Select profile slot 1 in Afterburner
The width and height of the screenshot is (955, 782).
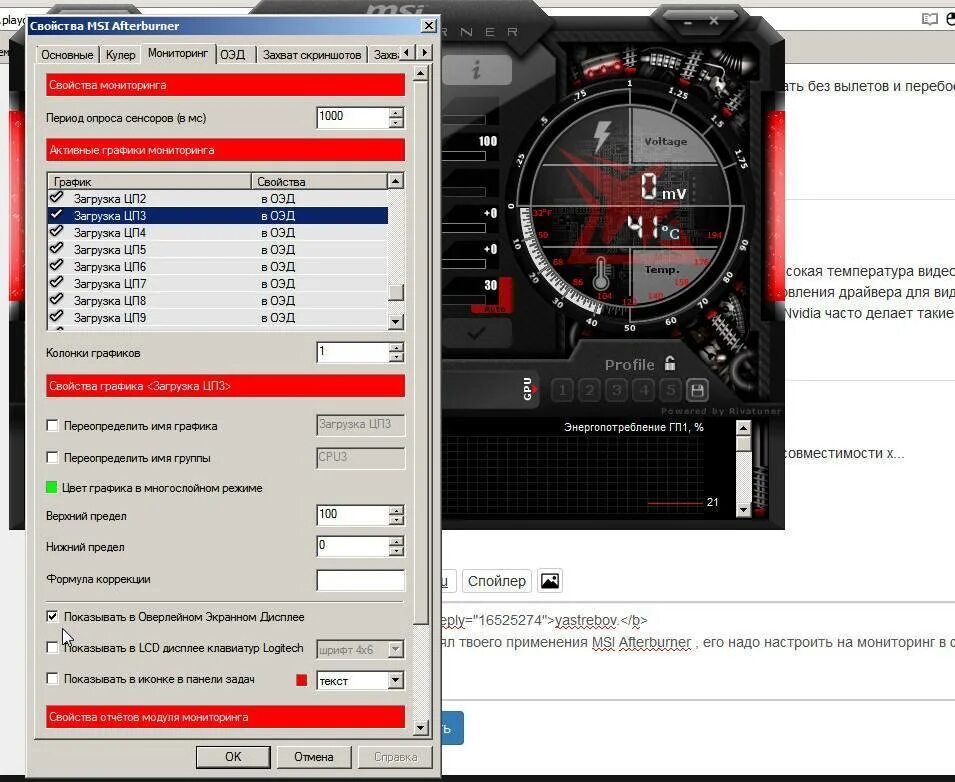coord(563,390)
